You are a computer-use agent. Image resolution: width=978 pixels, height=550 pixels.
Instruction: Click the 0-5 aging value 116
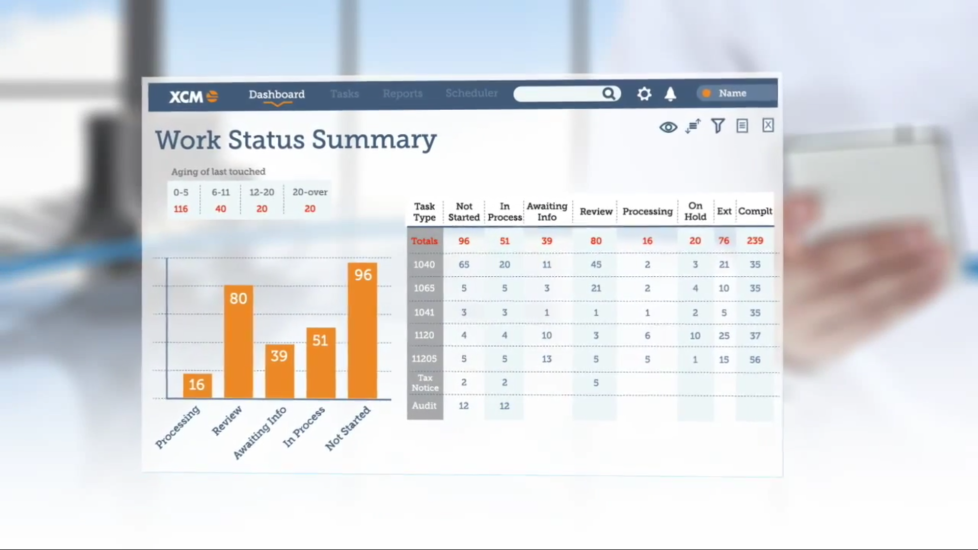pos(181,209)
